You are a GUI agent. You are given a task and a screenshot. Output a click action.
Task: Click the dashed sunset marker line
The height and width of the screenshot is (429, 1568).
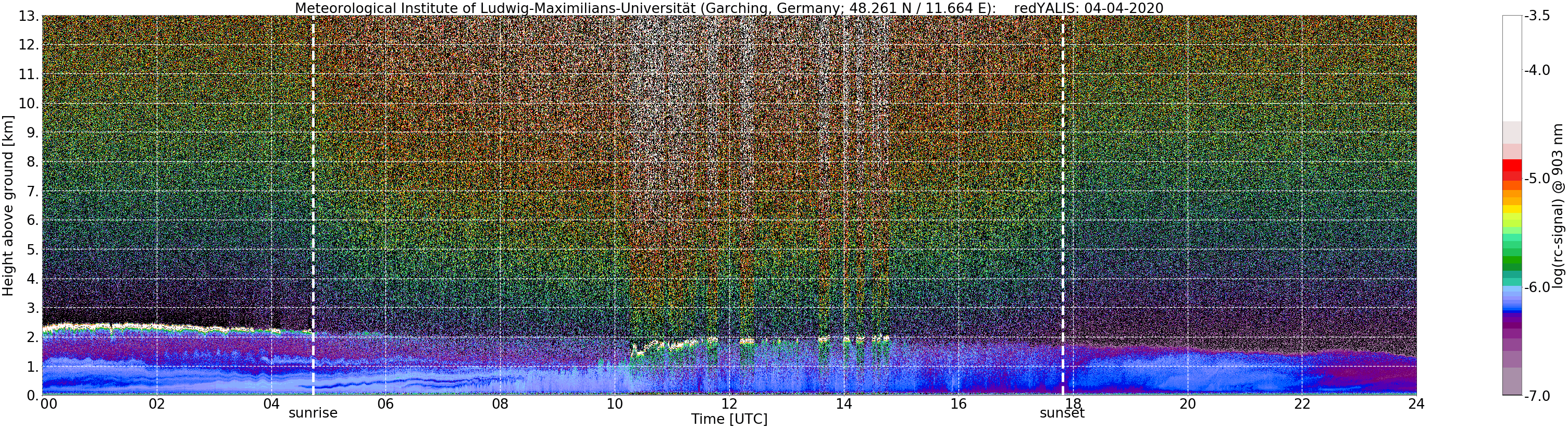click(x=1063, y=206)
